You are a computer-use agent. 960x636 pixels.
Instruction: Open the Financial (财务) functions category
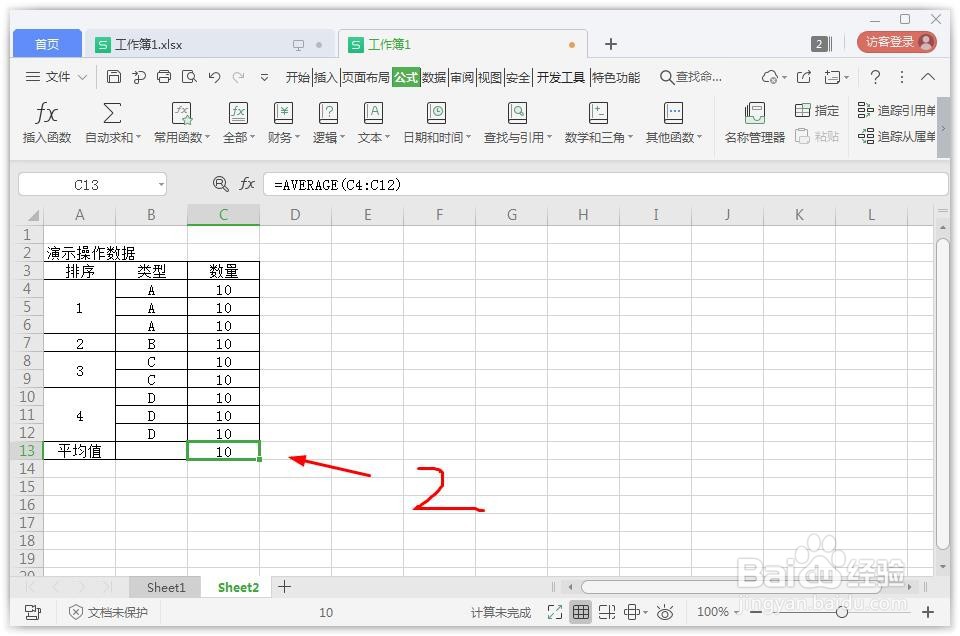[x=283, y=122]
